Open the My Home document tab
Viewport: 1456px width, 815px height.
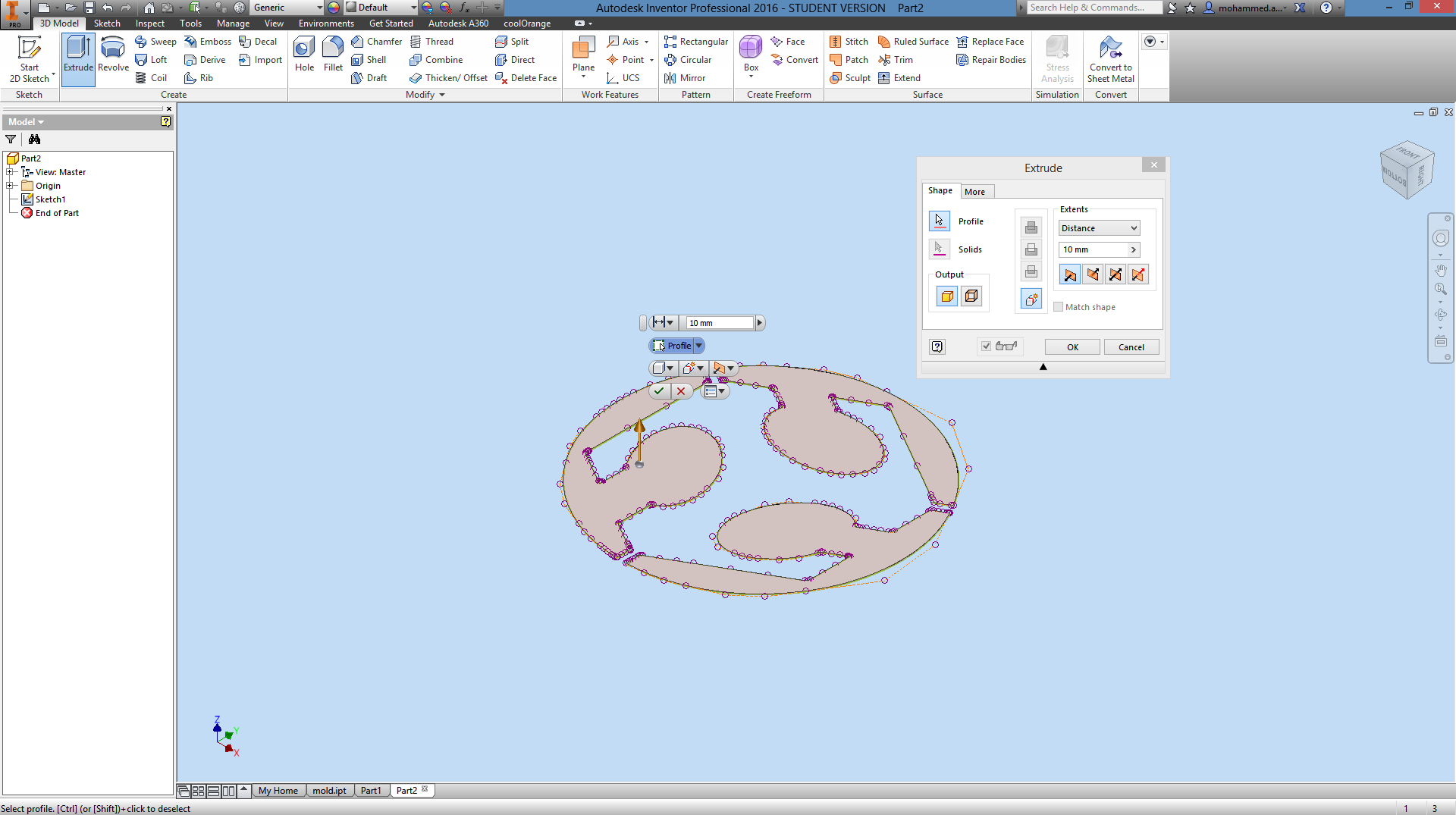coord(278,790)
